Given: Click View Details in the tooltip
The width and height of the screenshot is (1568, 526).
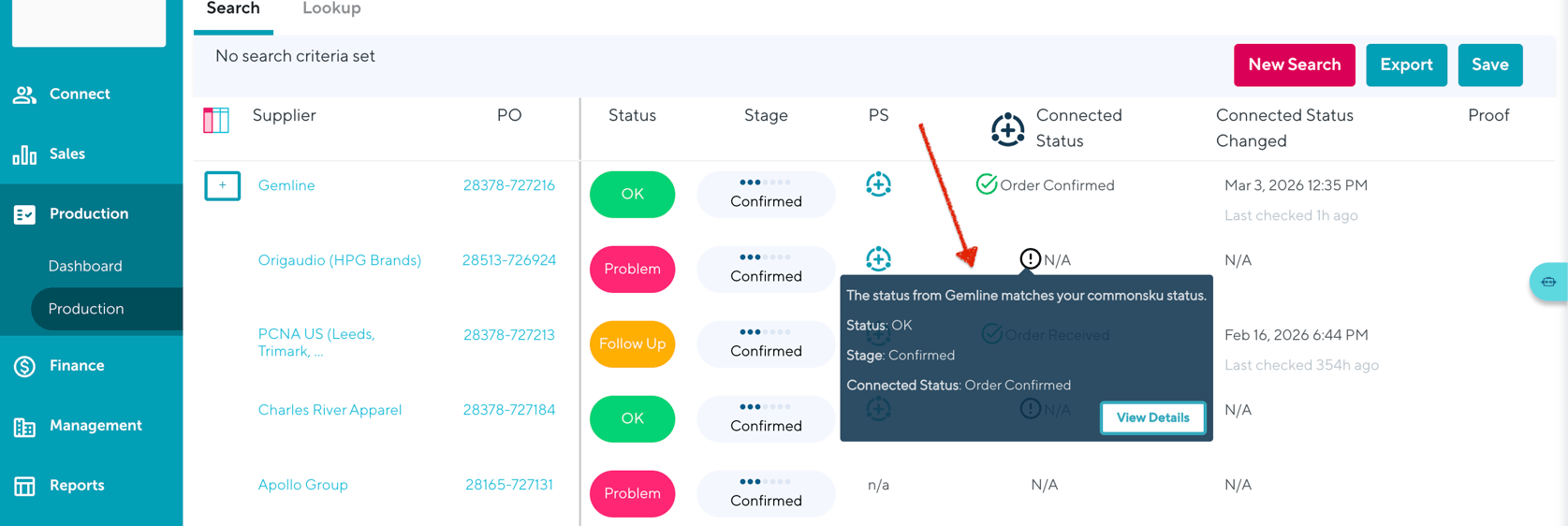Looking at the screenshot, I should pyautogui.click(x=1152, y=417).
